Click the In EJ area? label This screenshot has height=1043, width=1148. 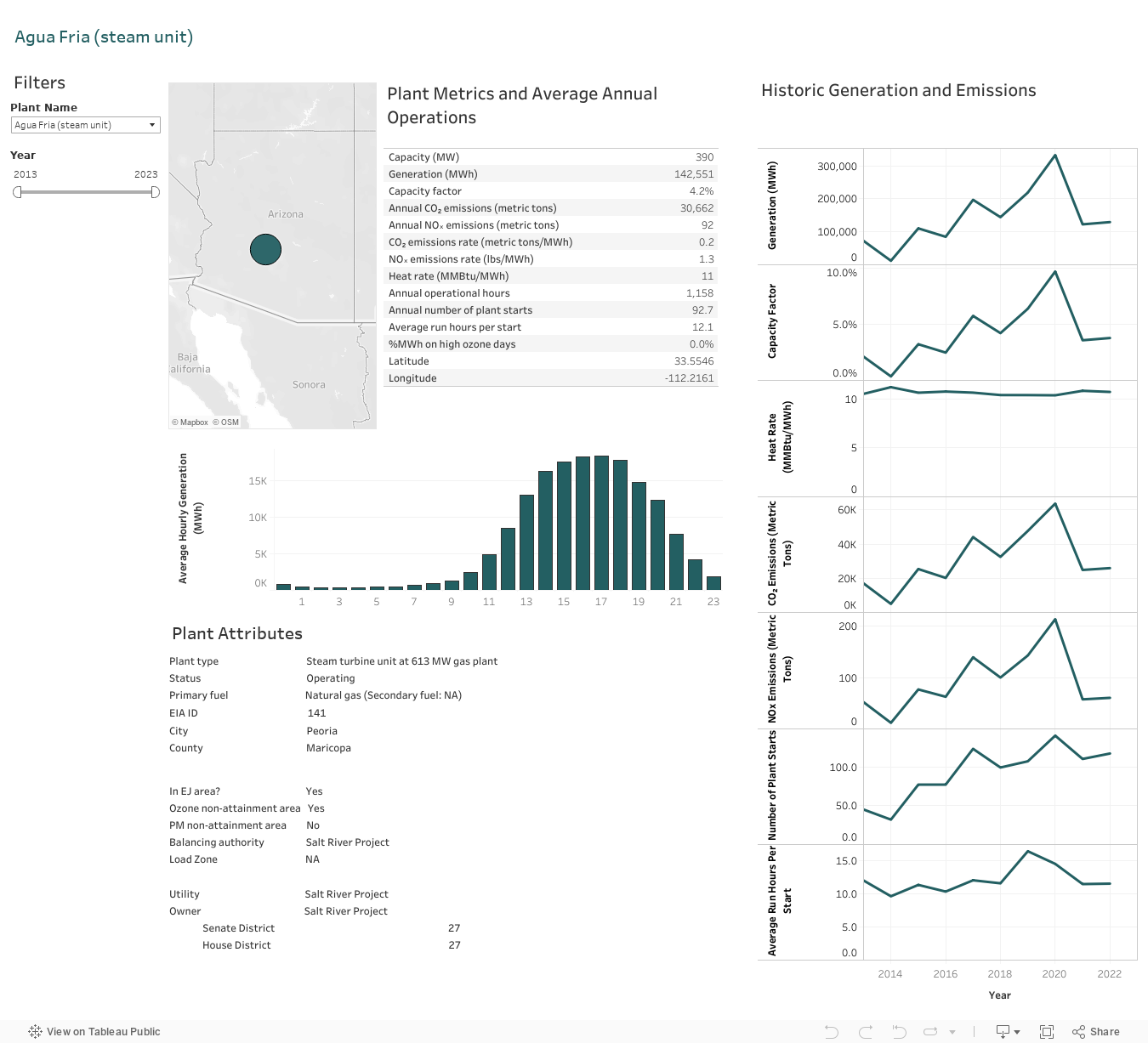click(x=195, y=791)
